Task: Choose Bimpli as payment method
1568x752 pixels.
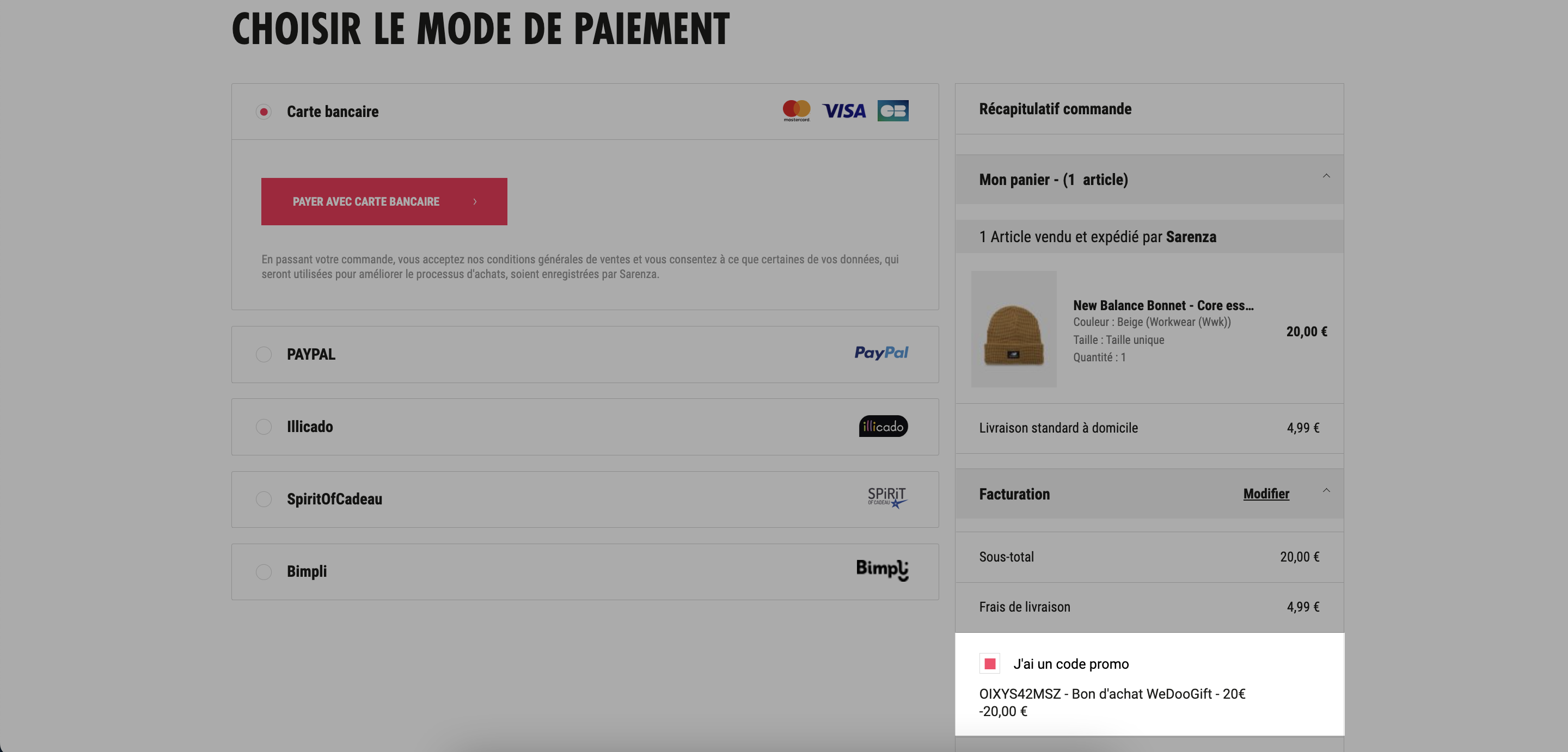Action: coord(264,571)
